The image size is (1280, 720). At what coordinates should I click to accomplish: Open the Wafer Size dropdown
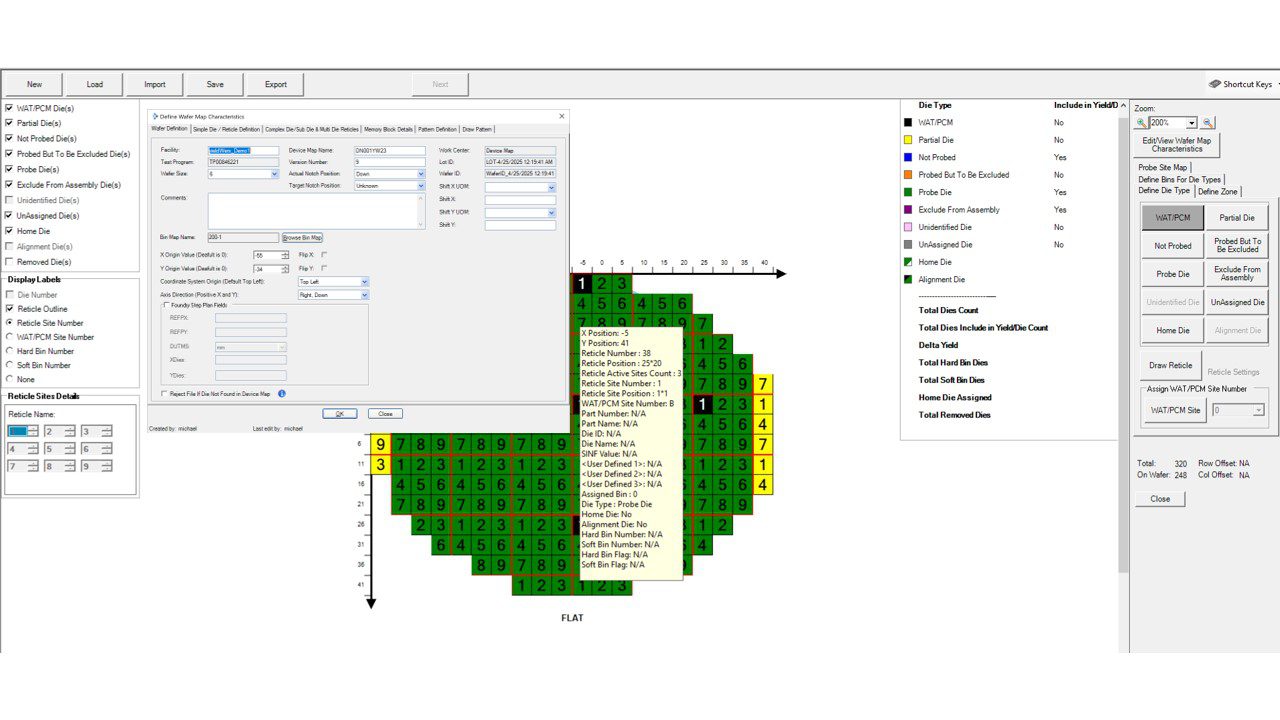(x=275, y=174)
